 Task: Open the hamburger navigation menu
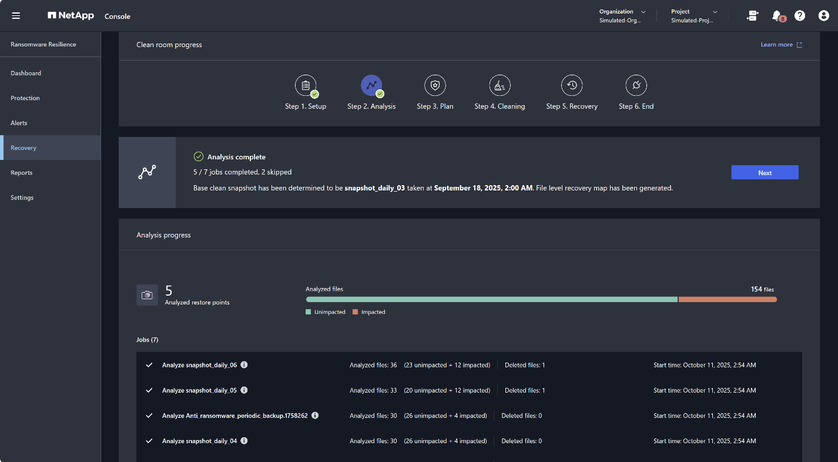tap(16, 16)
